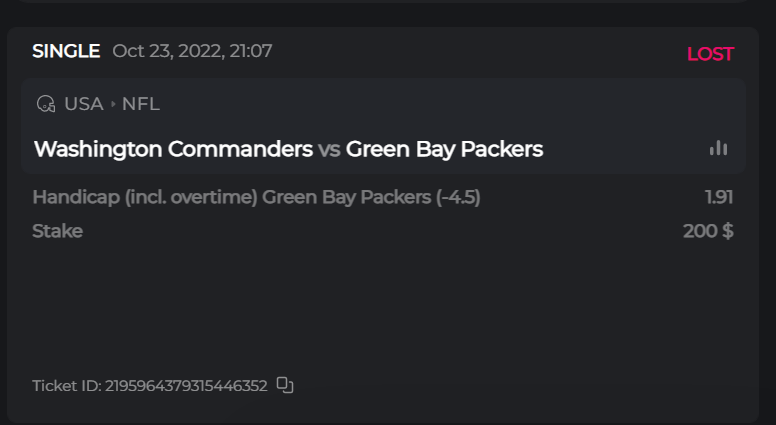Click the Stake label
Viewport: 776px width, 425px height.
coord(57,231)
